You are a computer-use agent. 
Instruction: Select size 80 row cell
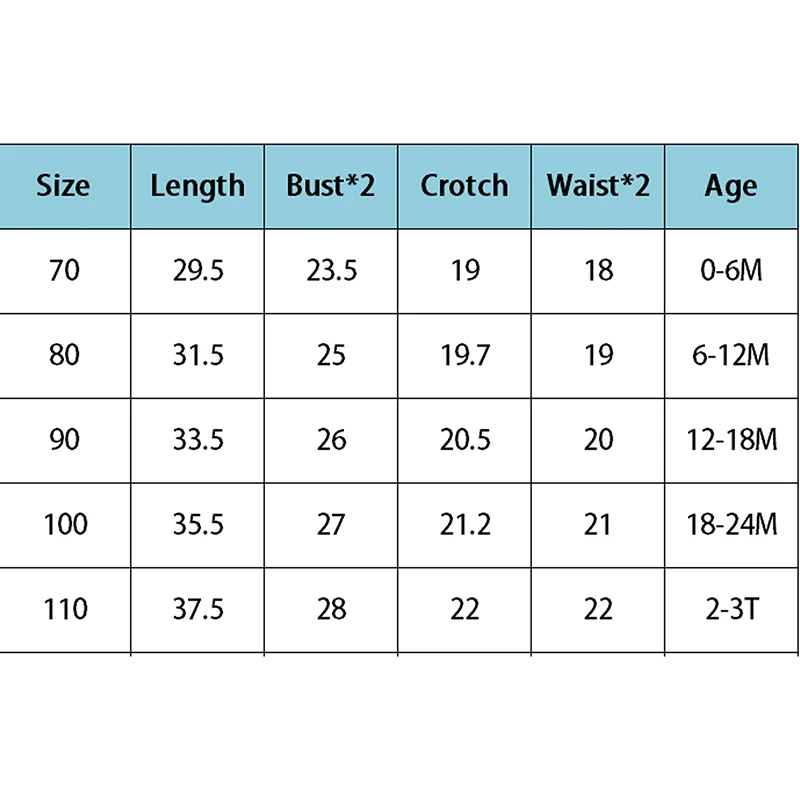[64, 355]
